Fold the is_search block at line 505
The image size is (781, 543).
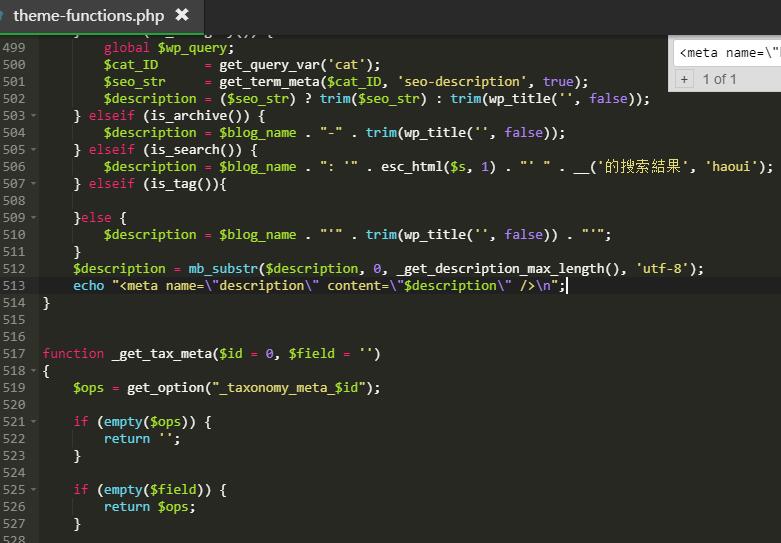click(33, 149)
